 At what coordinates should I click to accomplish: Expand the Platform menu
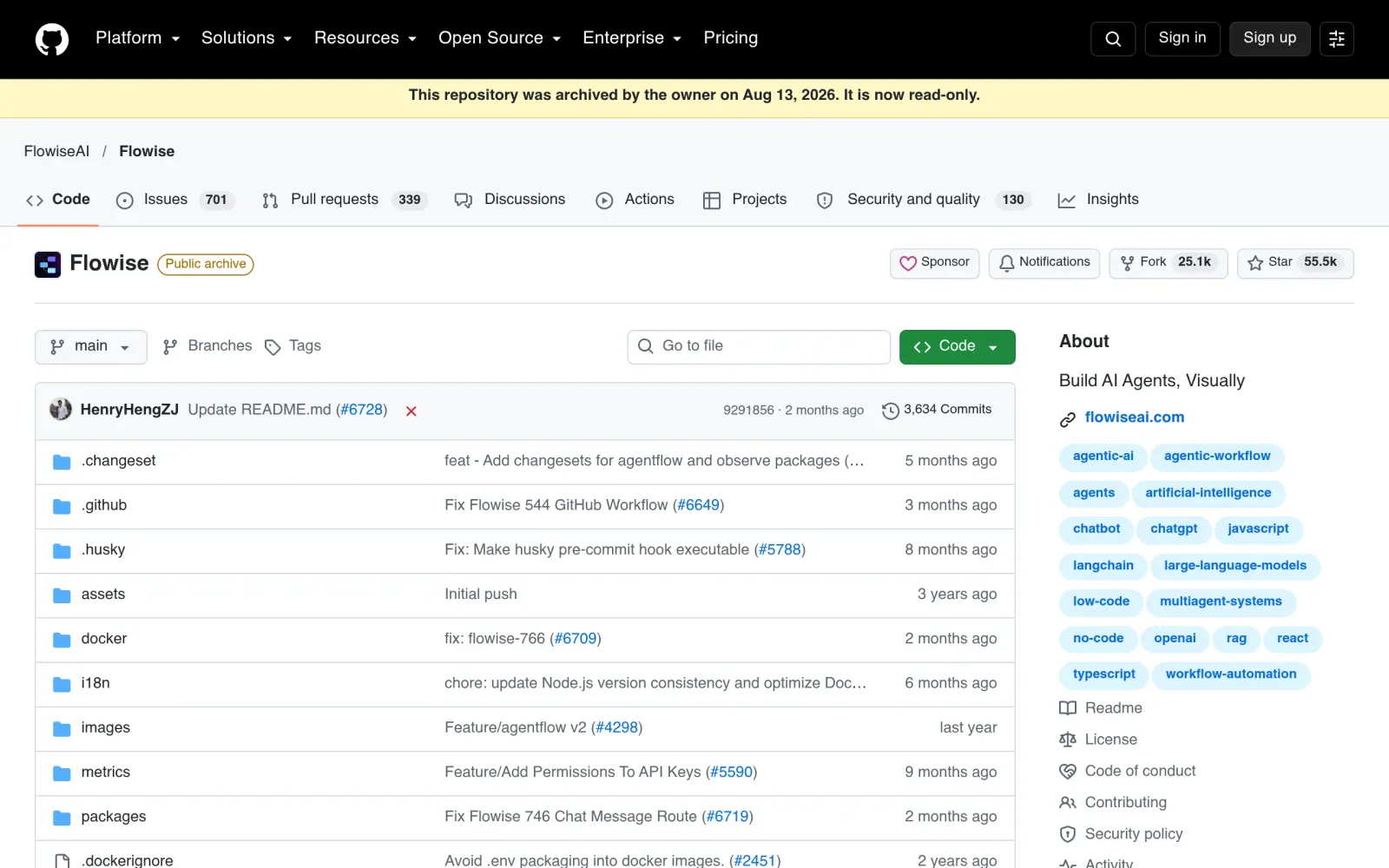click(138, 38)
